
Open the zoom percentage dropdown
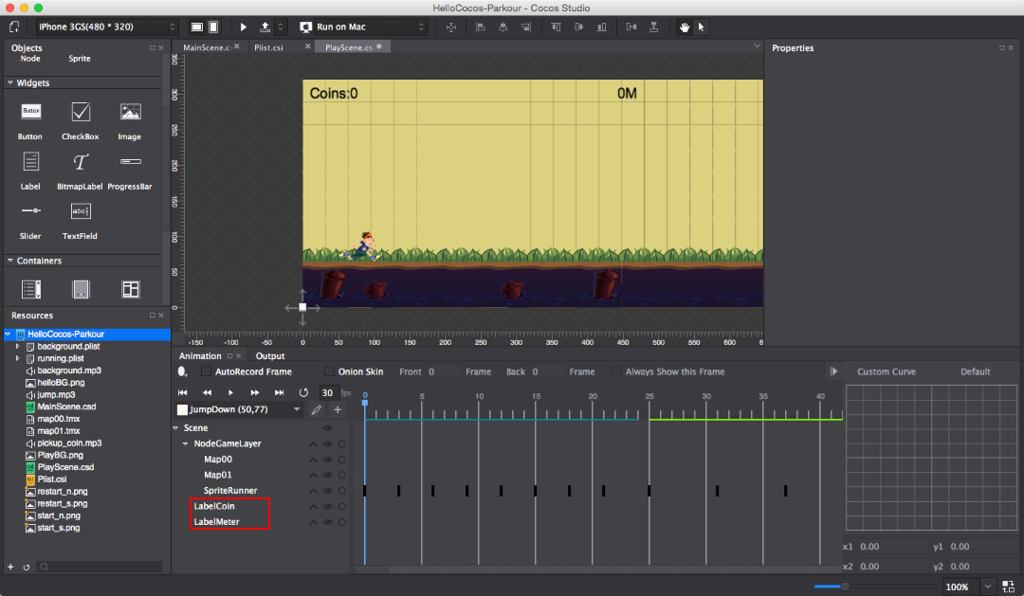click(x=987, y=586)
